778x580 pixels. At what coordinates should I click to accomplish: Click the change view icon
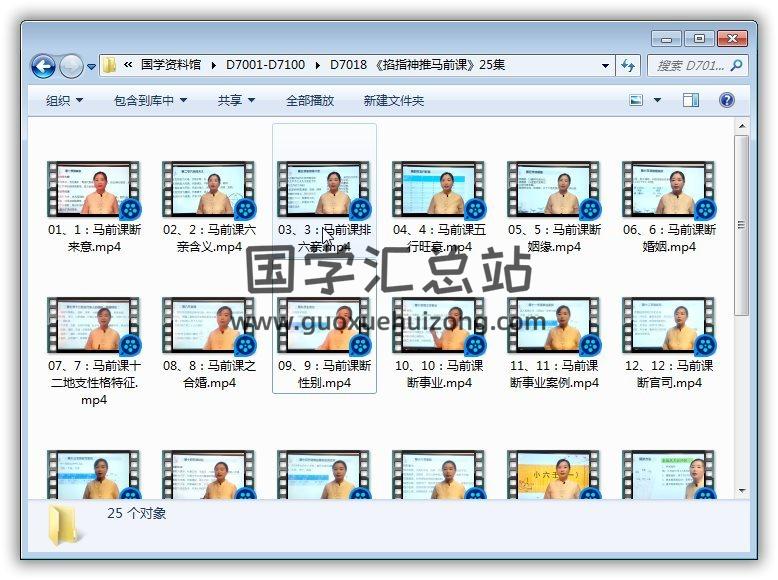[x=636, y=100]
